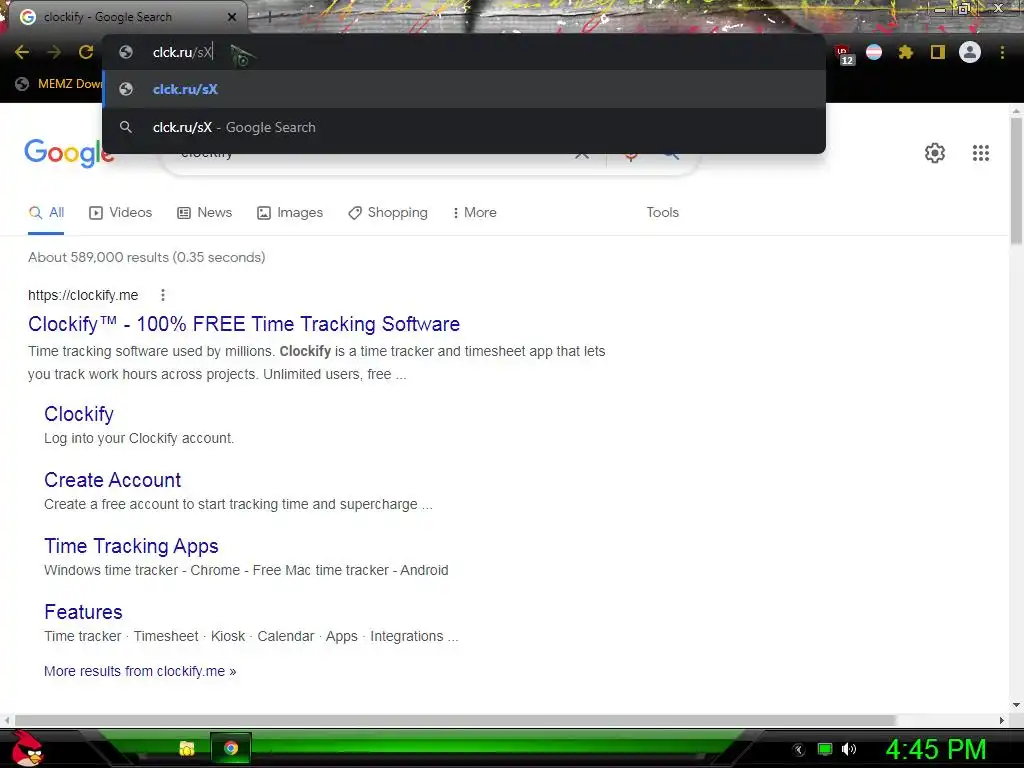Open the Clockify 100% FREE Time Tracking link
Screen dimensions: 1024x768
[x=244, y=324]
